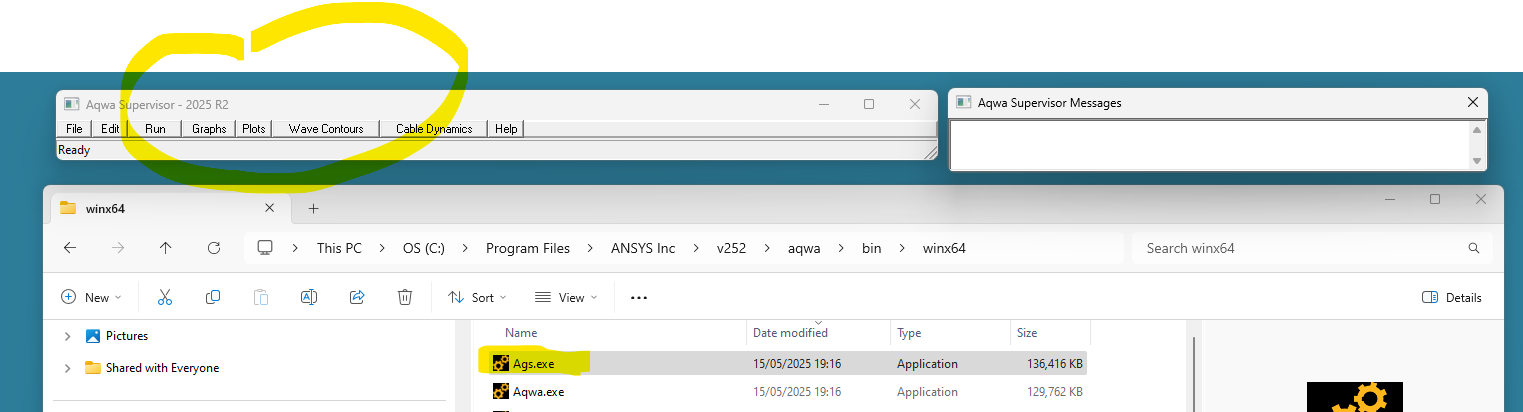Click the Aqwa Supervisor Messages window icon
The width and height of the screenshot is (1523, 412).
964,102
